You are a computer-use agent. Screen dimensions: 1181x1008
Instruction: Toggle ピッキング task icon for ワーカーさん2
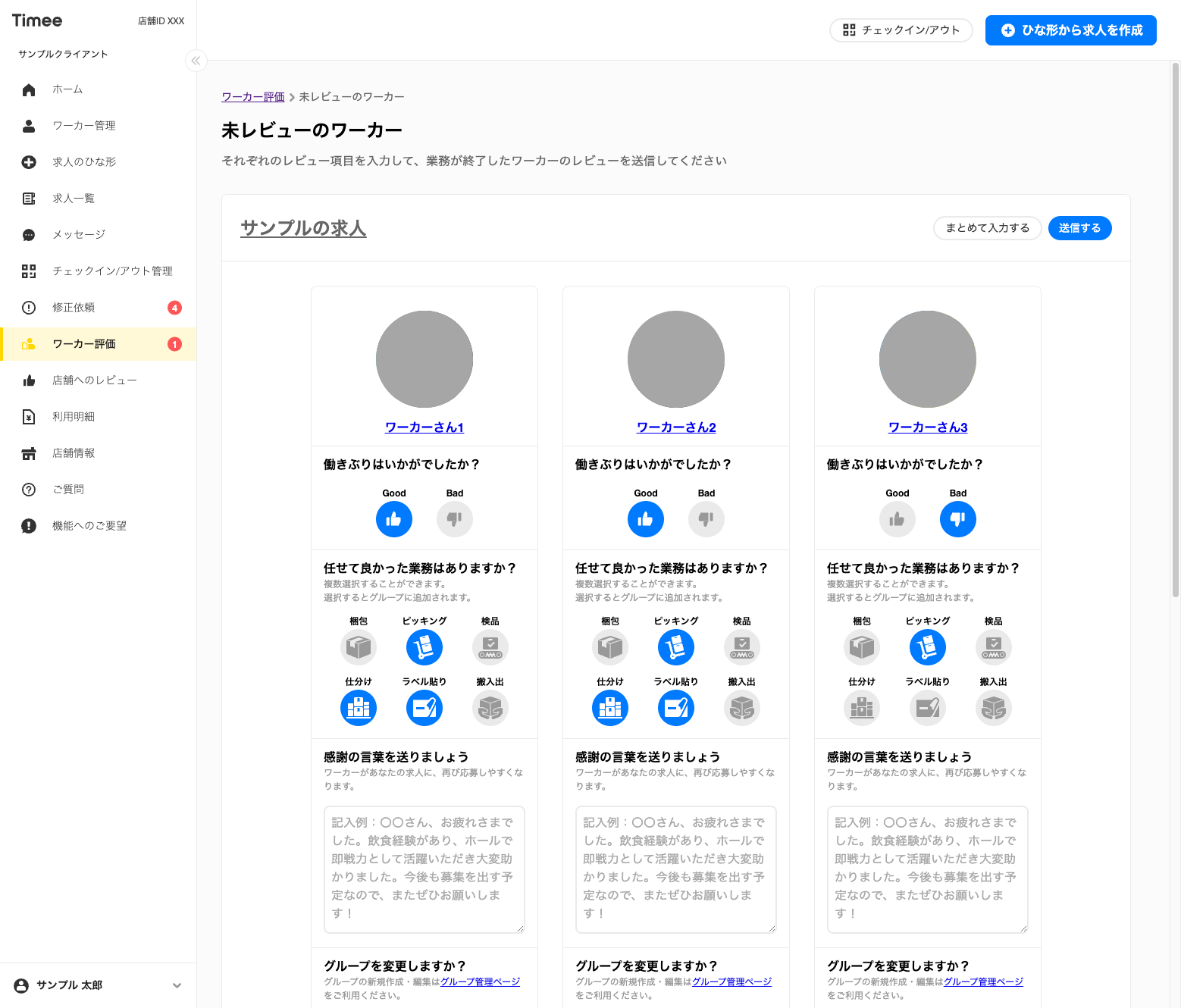pyautogui.click(x=676, y=647)
